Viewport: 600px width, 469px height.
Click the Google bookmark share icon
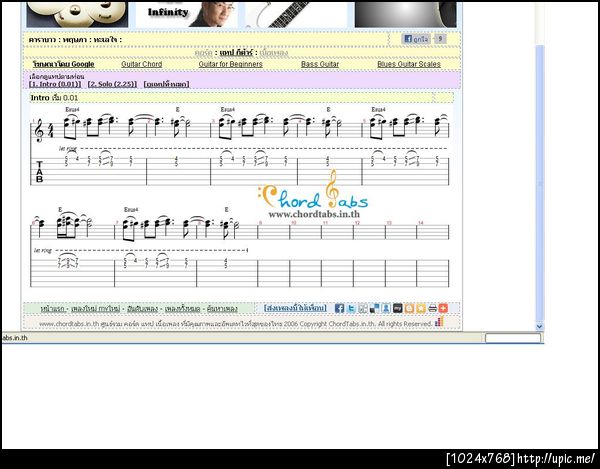363,308
